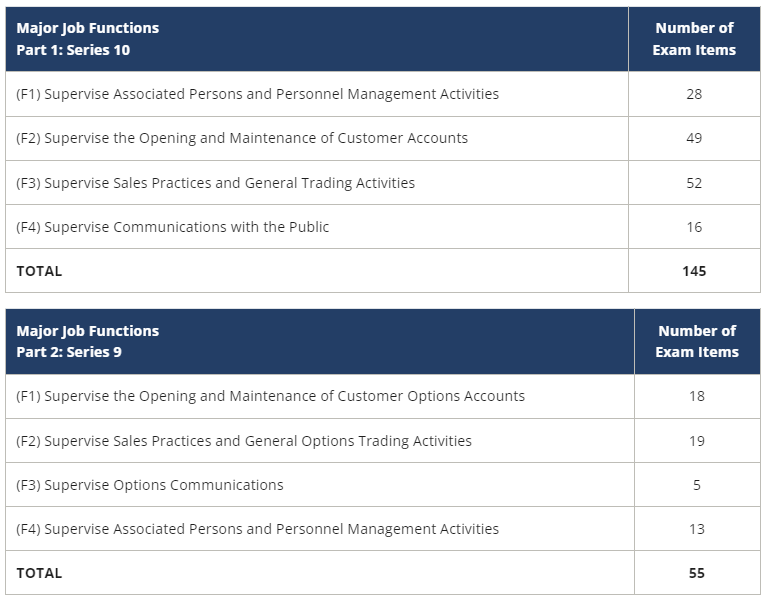Viewport: 766px width, 597px height.
Task: Click Supervise Communications with the Public row
Action: click(172, 227)
